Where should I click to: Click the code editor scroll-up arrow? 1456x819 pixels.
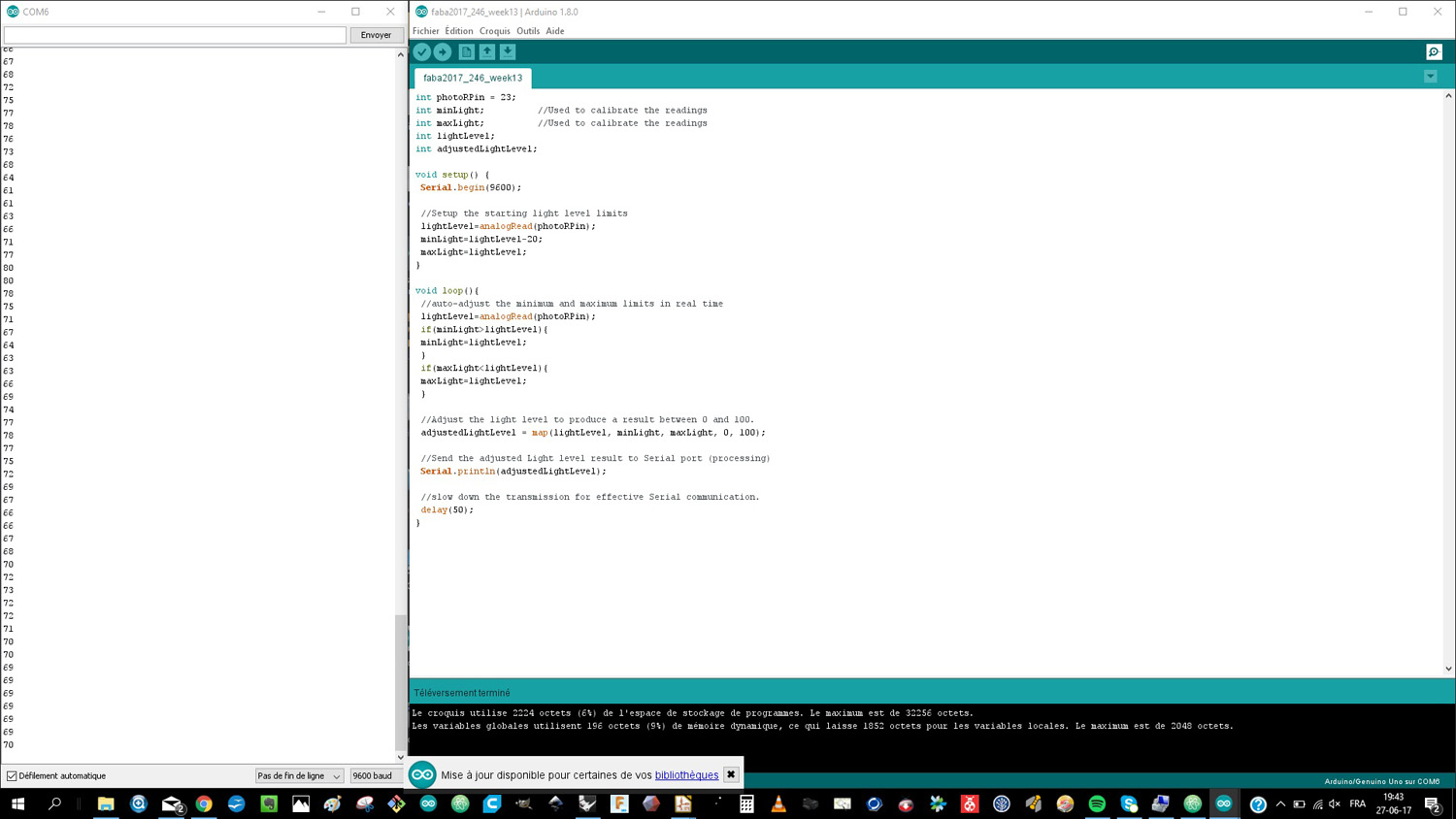(1448, 96)
